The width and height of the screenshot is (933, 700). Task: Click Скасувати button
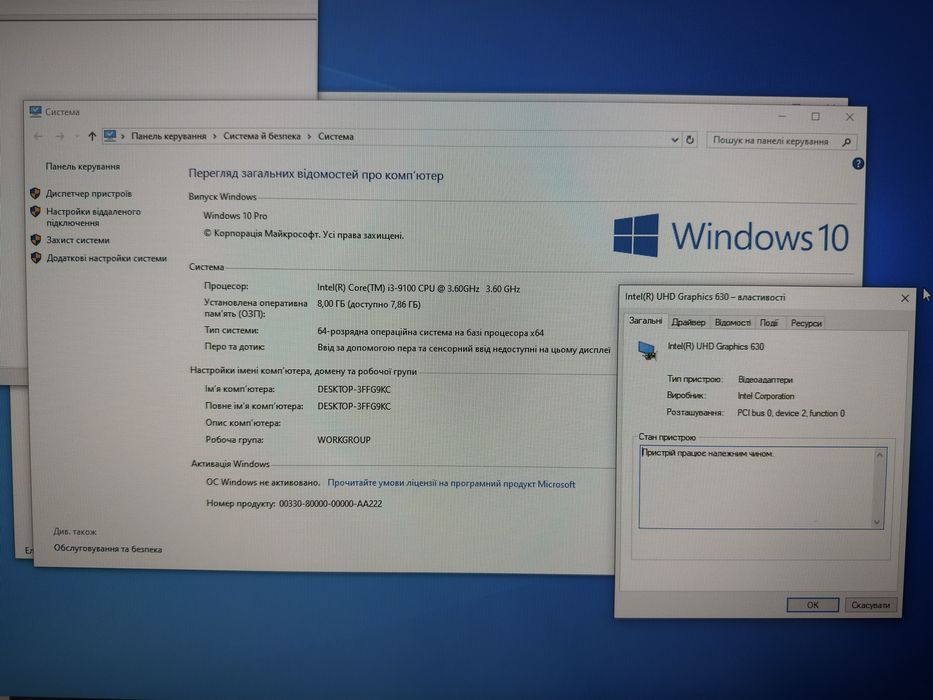tap(871, 605)
